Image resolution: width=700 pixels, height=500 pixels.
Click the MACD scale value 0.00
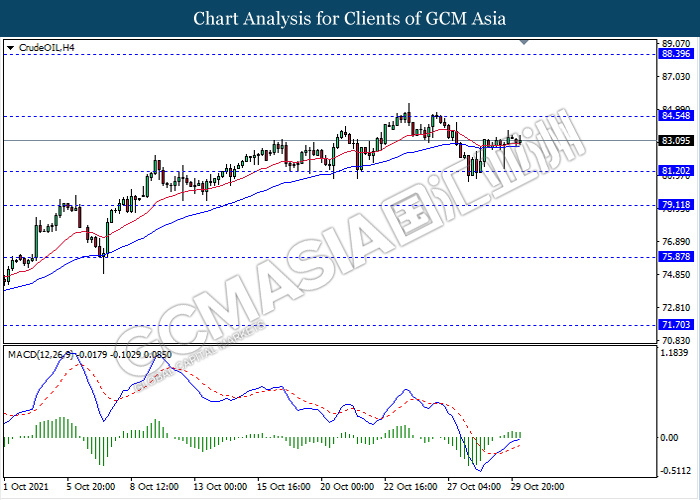[669, 438]
